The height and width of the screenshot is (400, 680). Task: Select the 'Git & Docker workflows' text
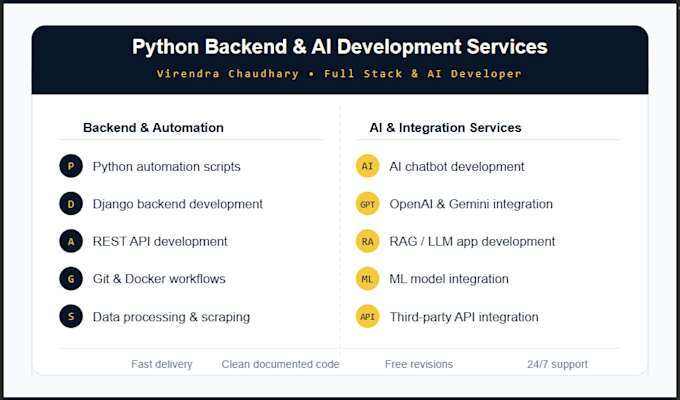tap(159, 279)
